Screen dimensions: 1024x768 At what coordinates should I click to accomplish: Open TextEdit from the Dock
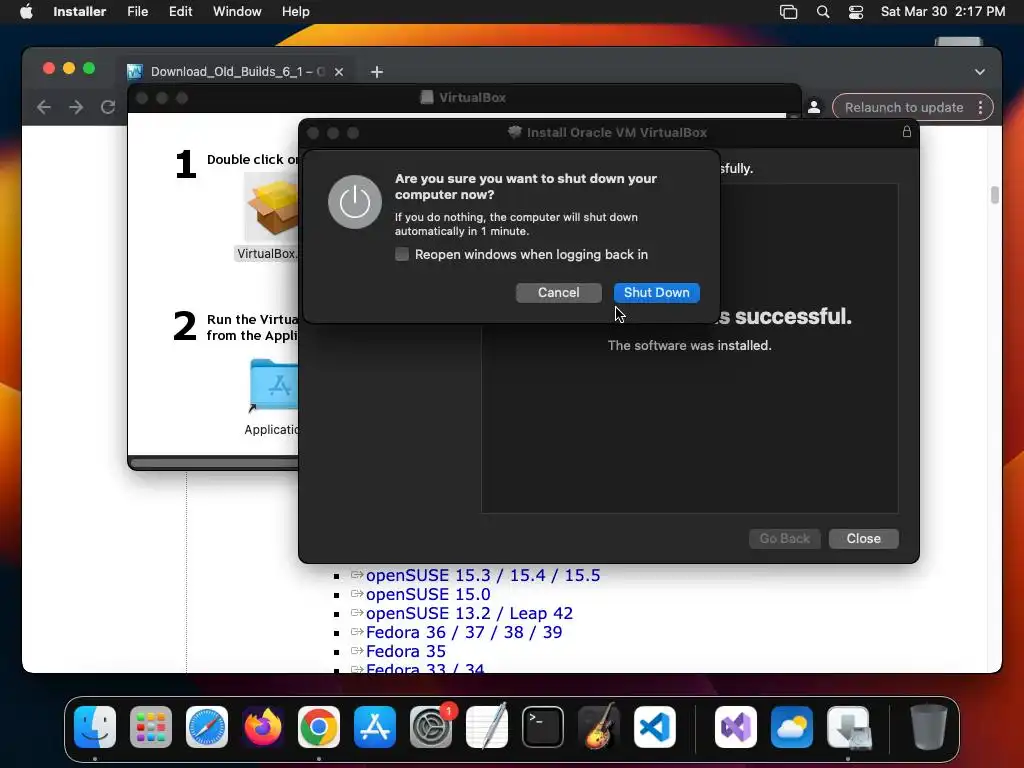[x=487, y=727]
